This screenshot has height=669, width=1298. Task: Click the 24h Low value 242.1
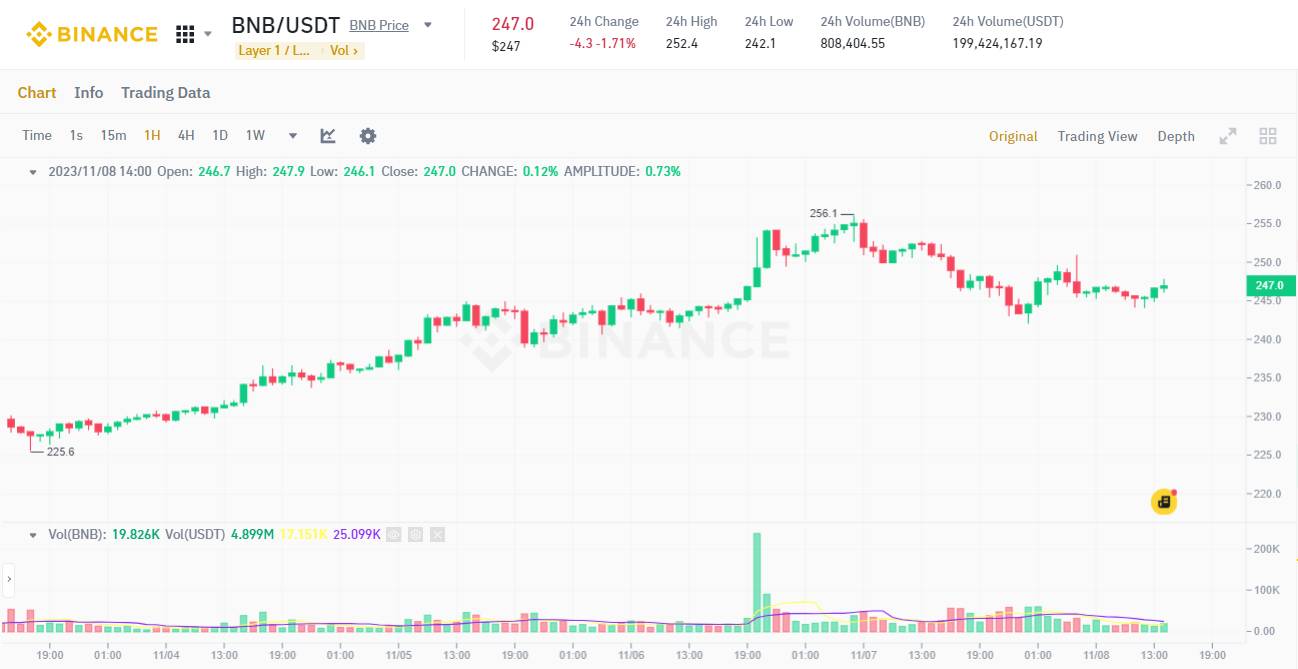[760, 44]
